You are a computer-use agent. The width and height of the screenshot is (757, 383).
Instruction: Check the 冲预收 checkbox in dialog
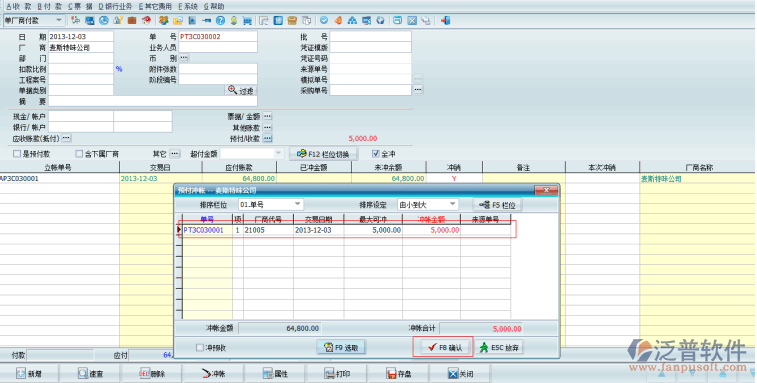point(200,347)
